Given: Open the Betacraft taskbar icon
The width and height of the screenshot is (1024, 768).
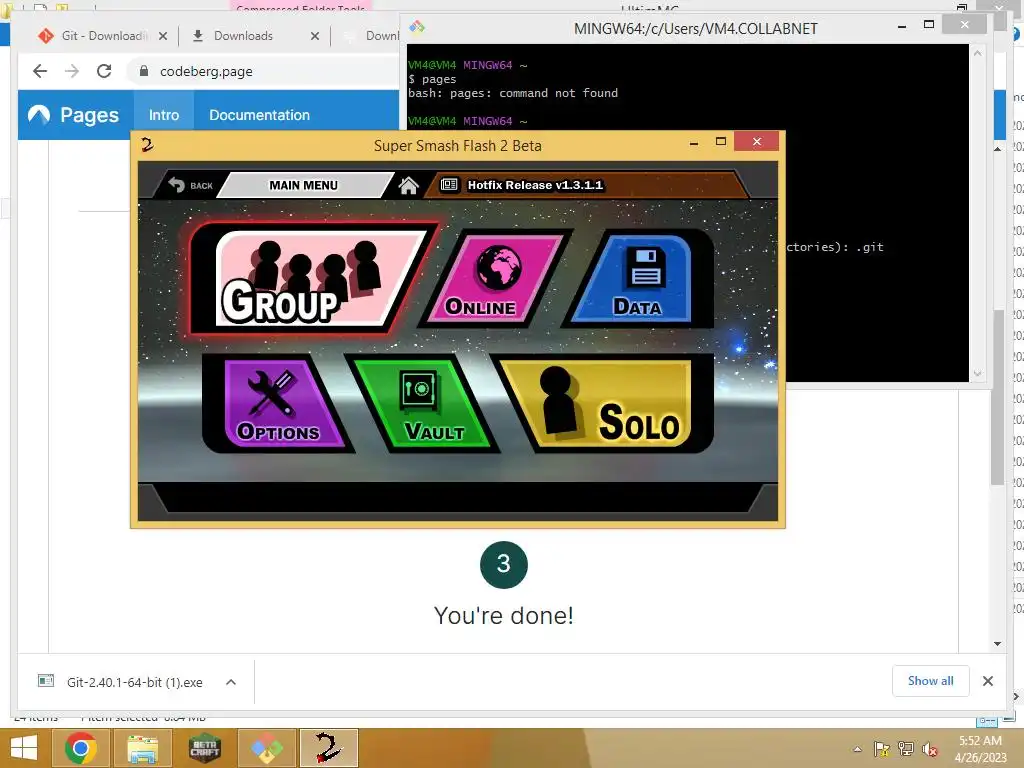Looking at the screenshot, I should 205,748.
